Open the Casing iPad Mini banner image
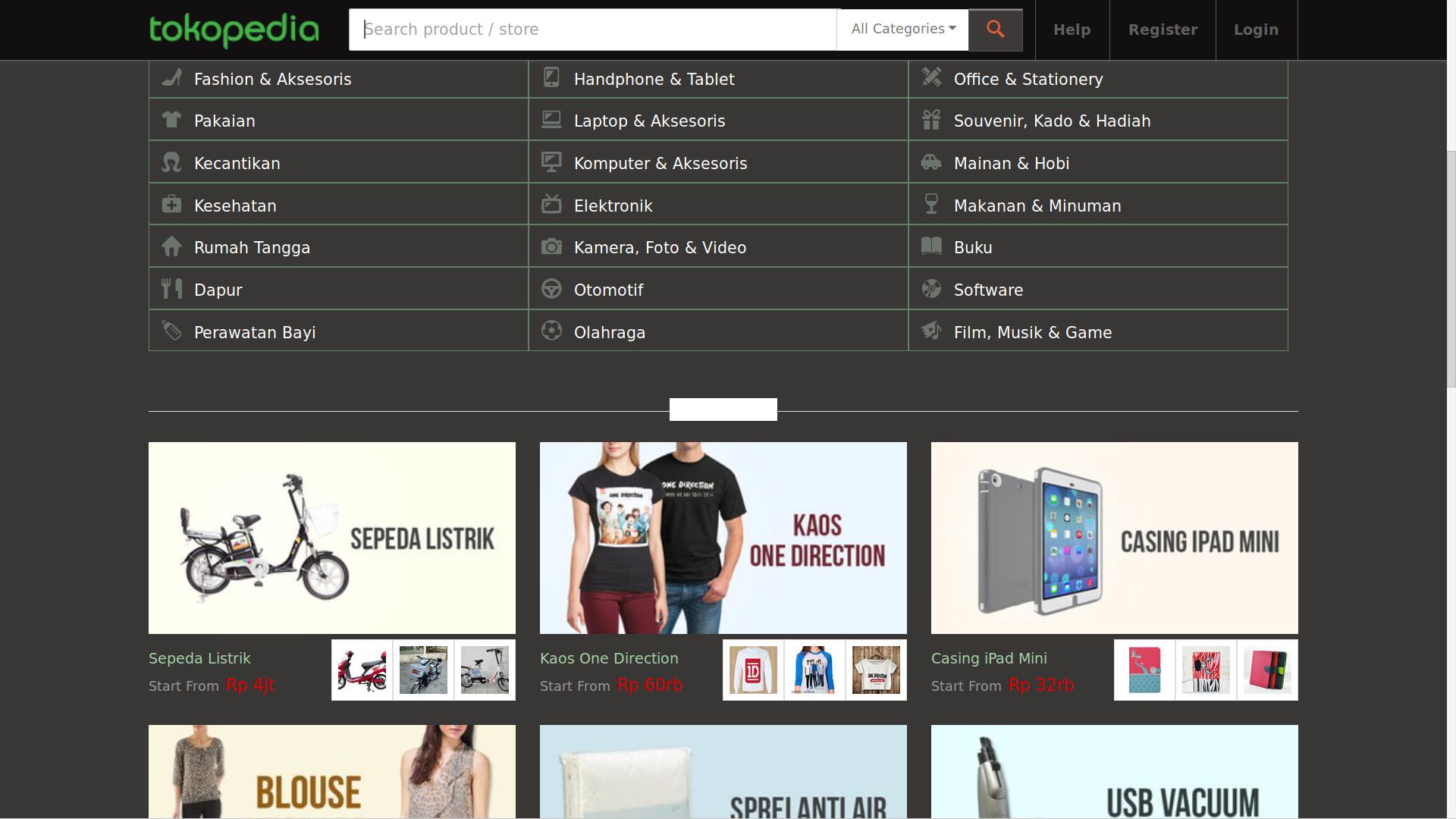The image size is (1456, 819). 1115,538
